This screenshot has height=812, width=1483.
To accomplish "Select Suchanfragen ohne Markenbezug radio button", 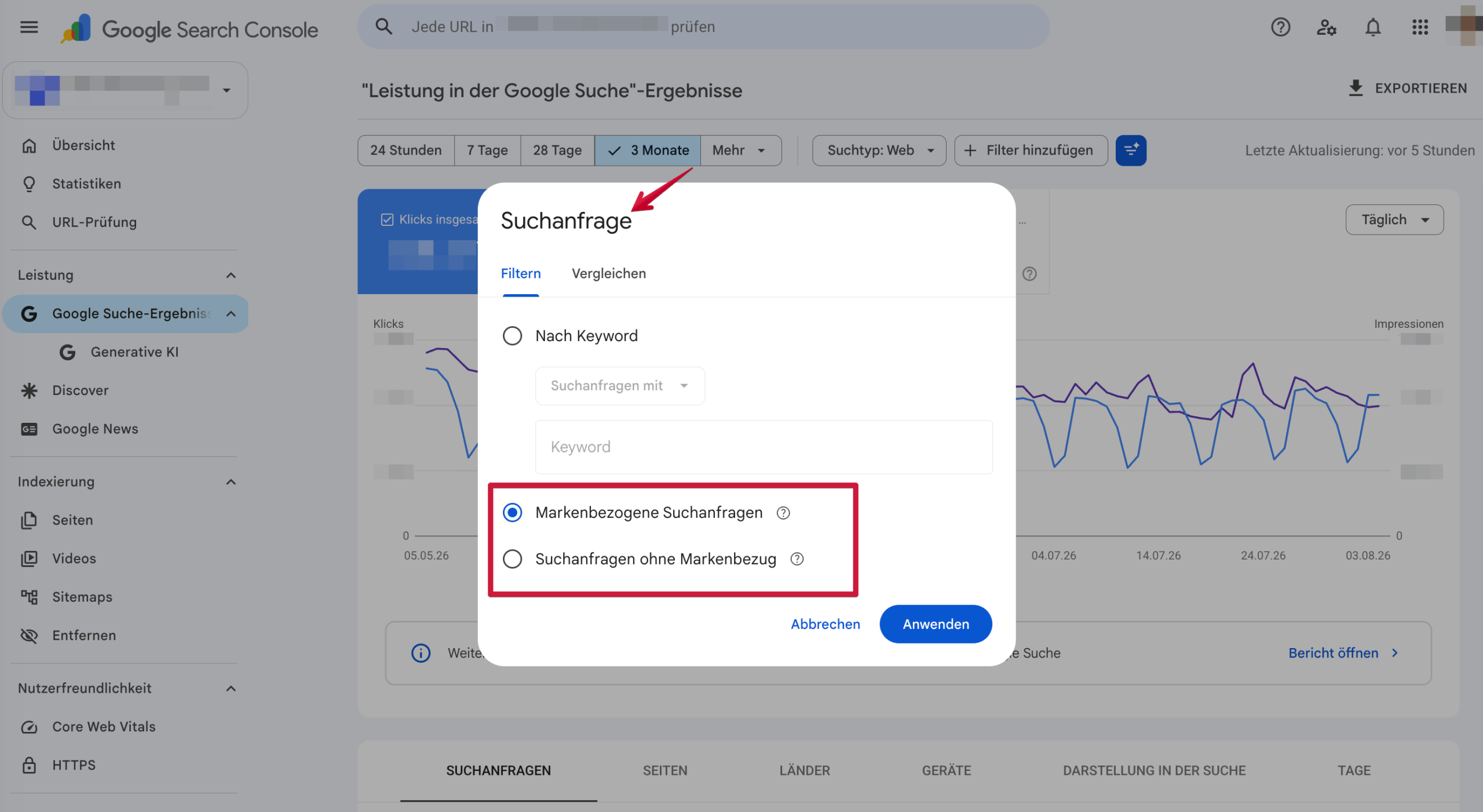I will point(512,559).
